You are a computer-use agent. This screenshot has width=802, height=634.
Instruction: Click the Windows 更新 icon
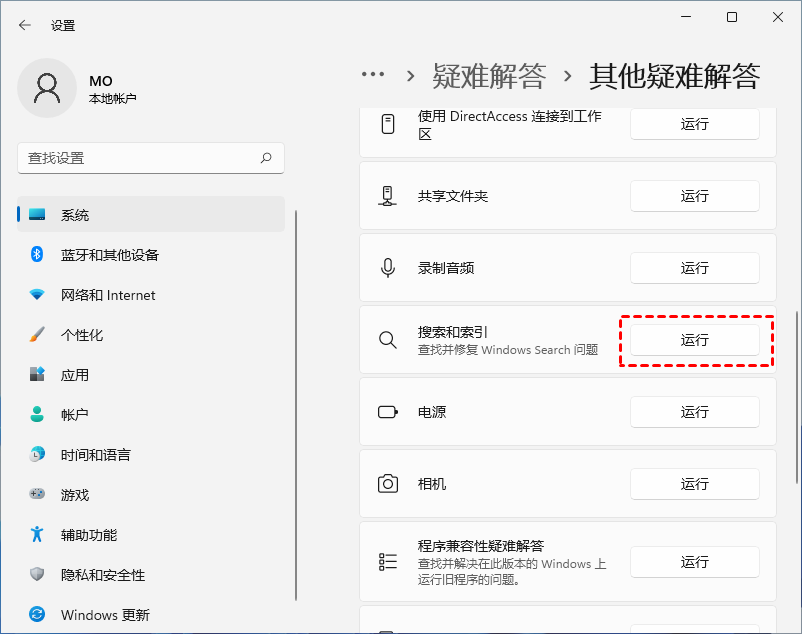coord(35,614)
